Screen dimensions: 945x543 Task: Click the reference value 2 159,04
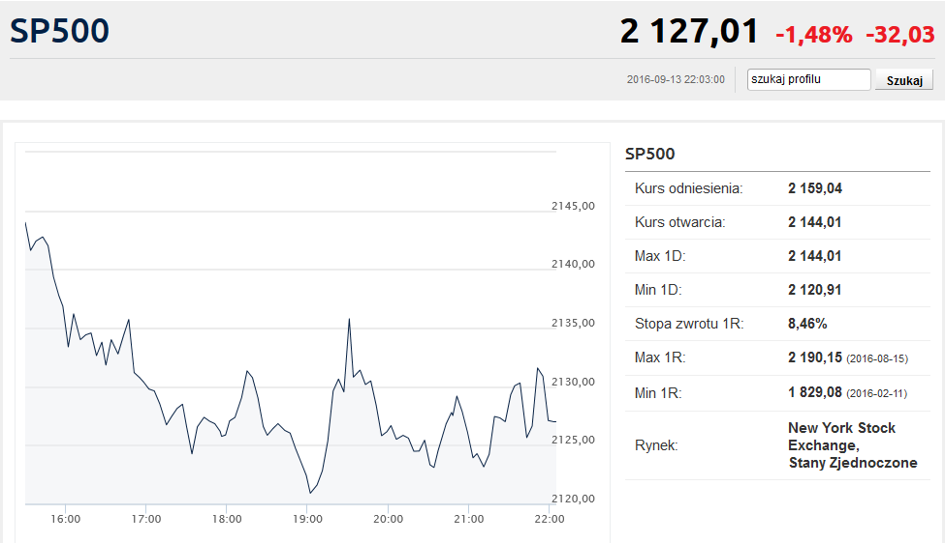coord(815,189)
